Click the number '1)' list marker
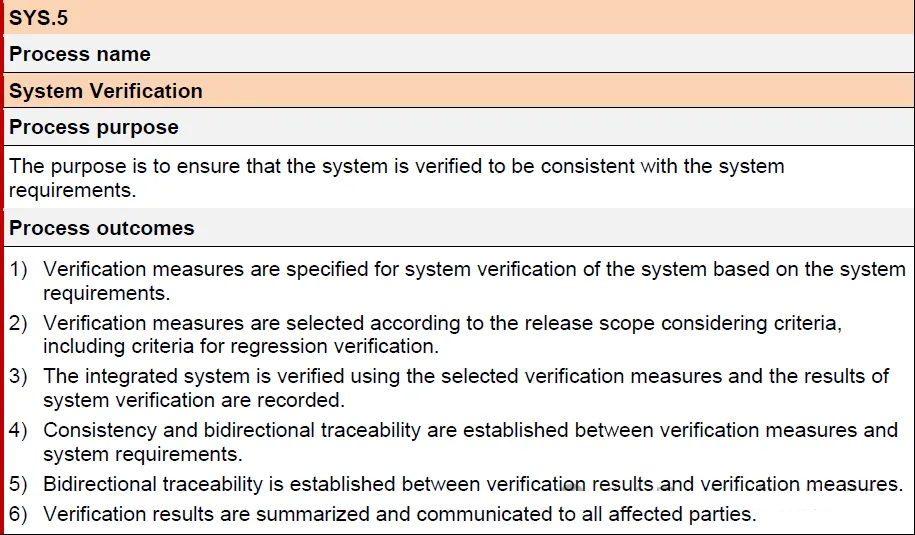Viewport: 915px width, 535px height. point(18,269)
